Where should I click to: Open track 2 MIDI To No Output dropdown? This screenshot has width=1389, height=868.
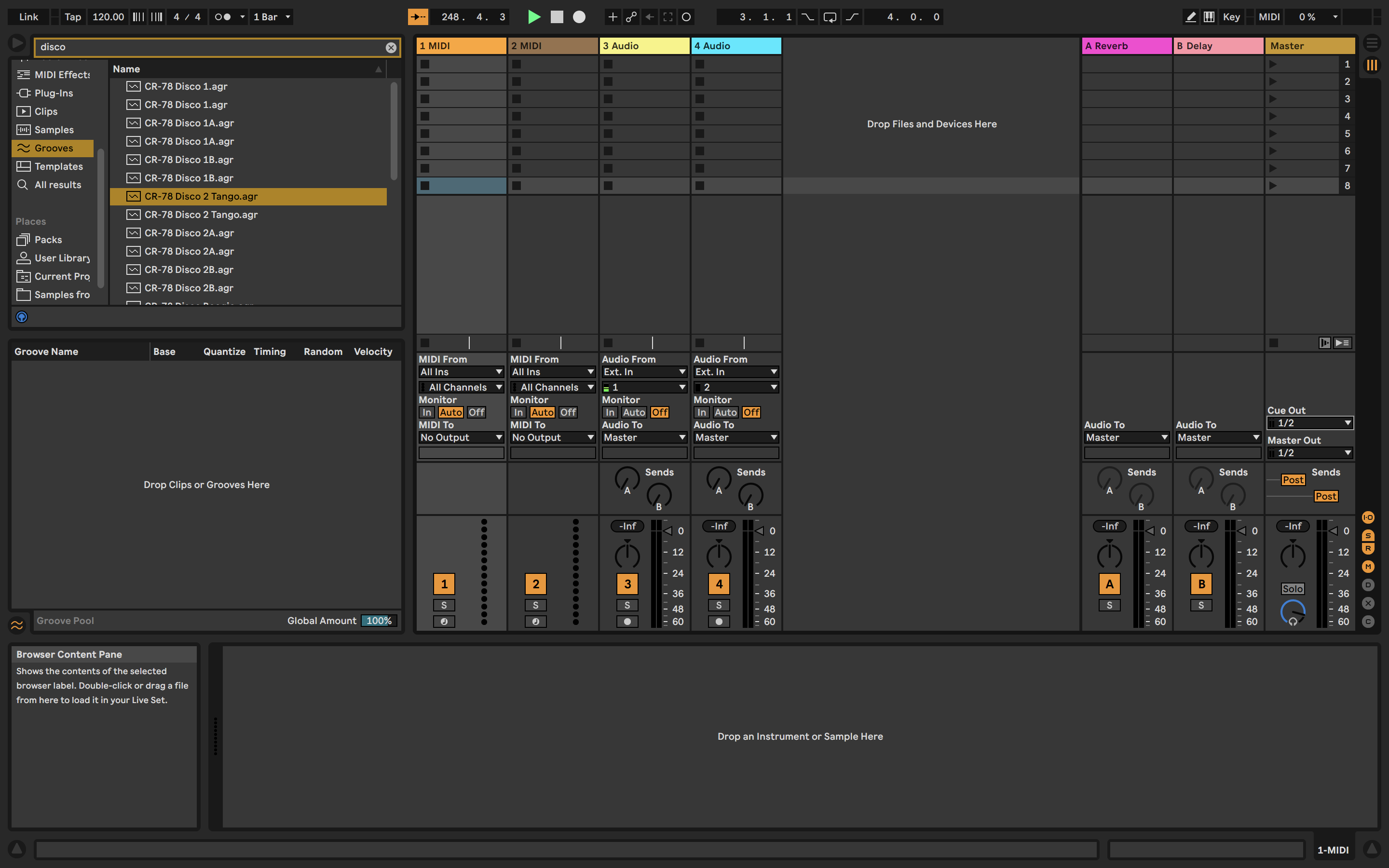(553, 437)
